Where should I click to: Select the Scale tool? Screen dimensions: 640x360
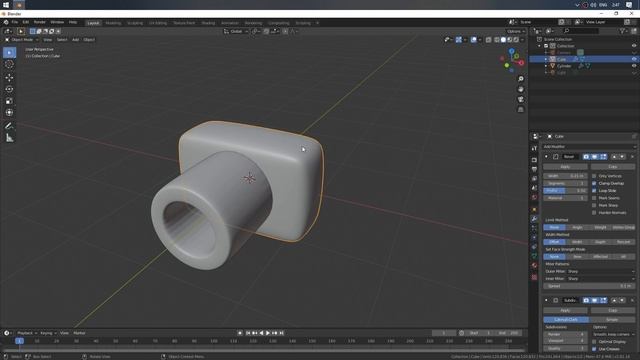[9, 101]
